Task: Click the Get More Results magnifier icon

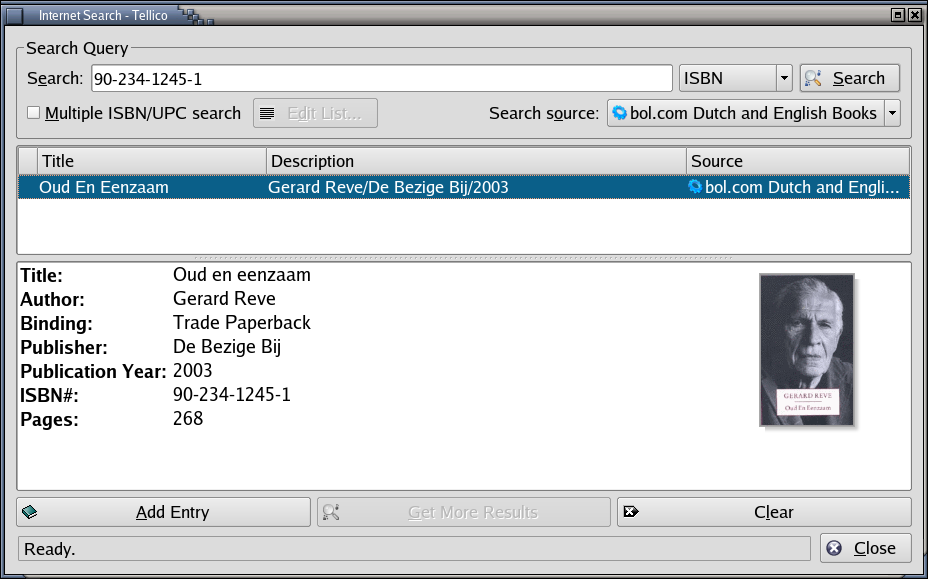Action: (331, 512)
